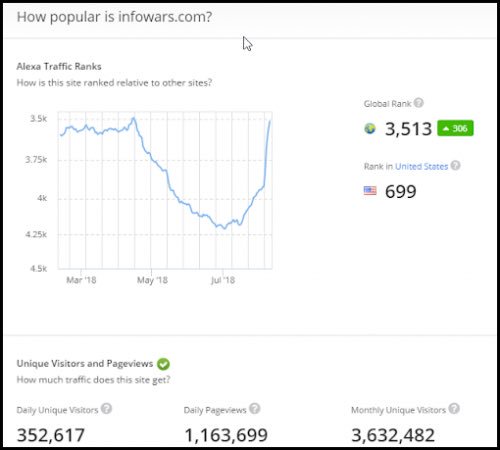Click the 'How is this site ranked' subtitle
This screenshot has height=450, width=500.
pyautogui.click(x=114, y=83)
